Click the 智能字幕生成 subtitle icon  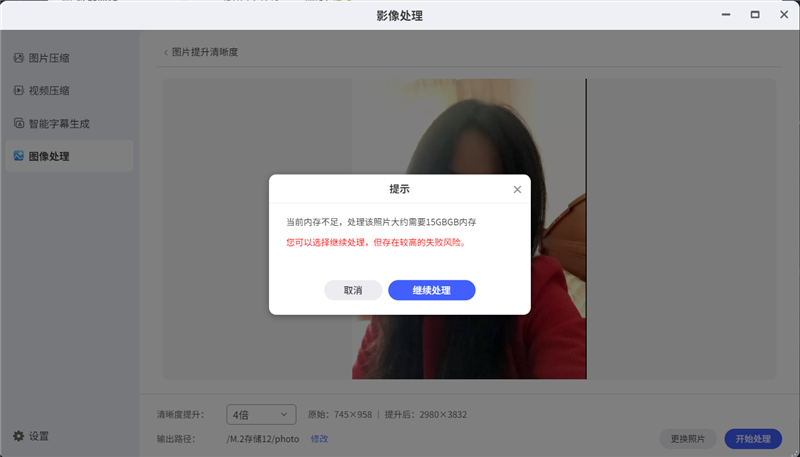[x=19, y=123]
